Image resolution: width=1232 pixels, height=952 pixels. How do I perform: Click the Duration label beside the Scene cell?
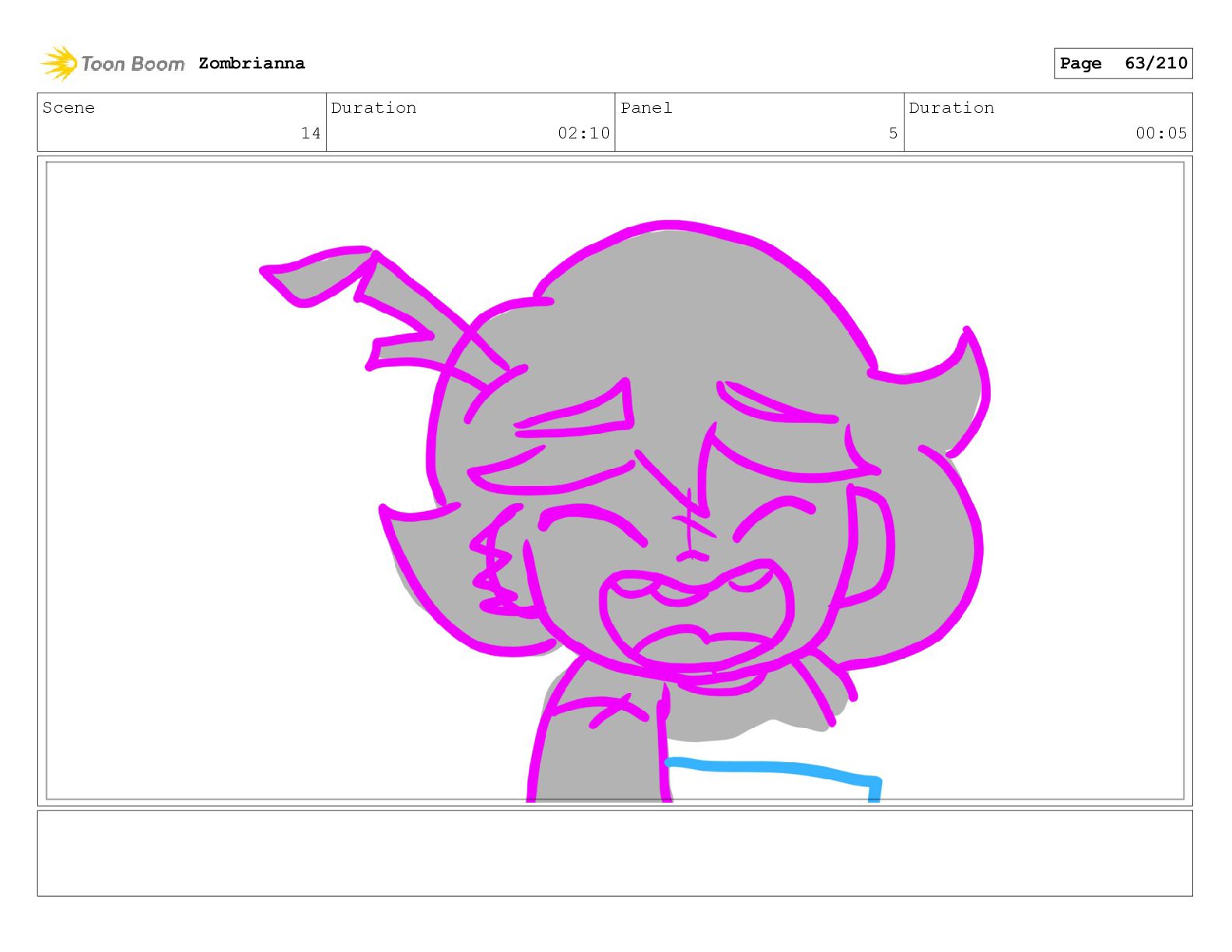tap(373, 107)
